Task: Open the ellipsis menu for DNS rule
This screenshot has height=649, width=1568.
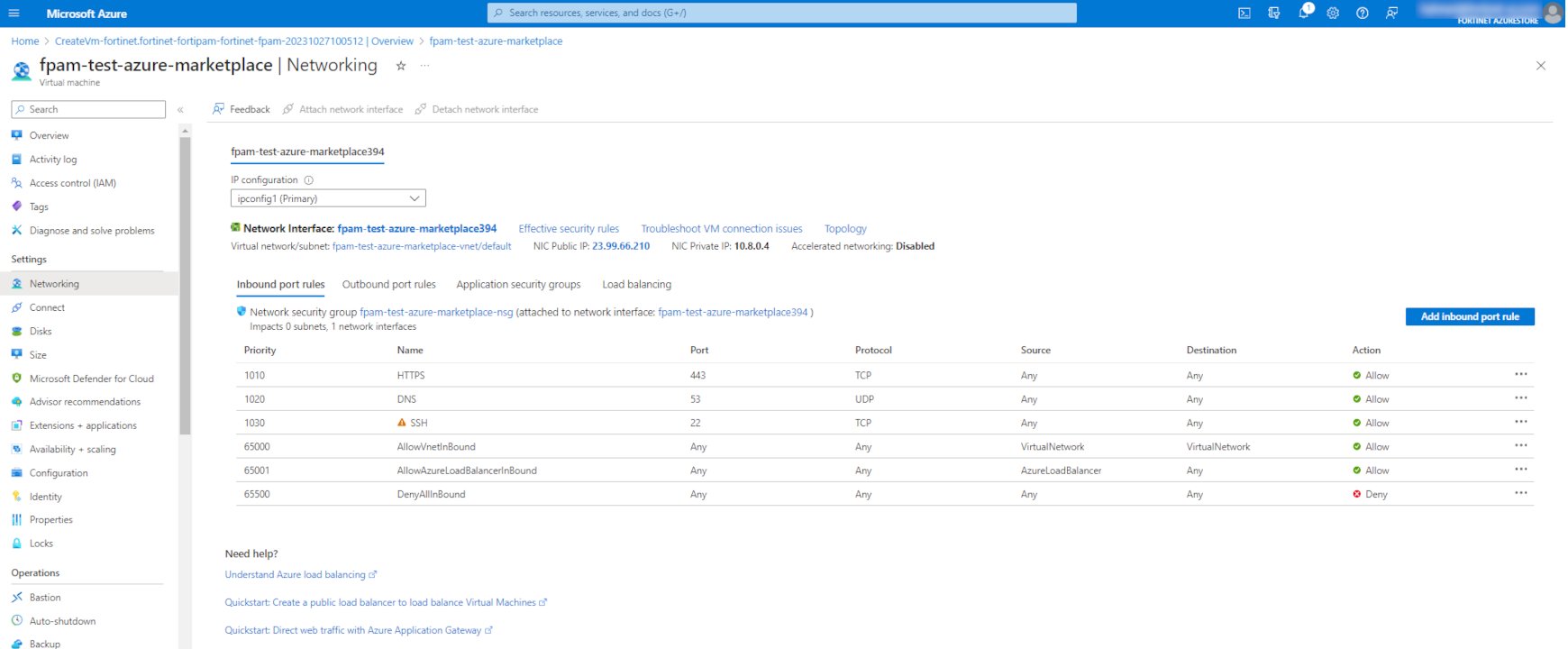Action: [1521, 398]
